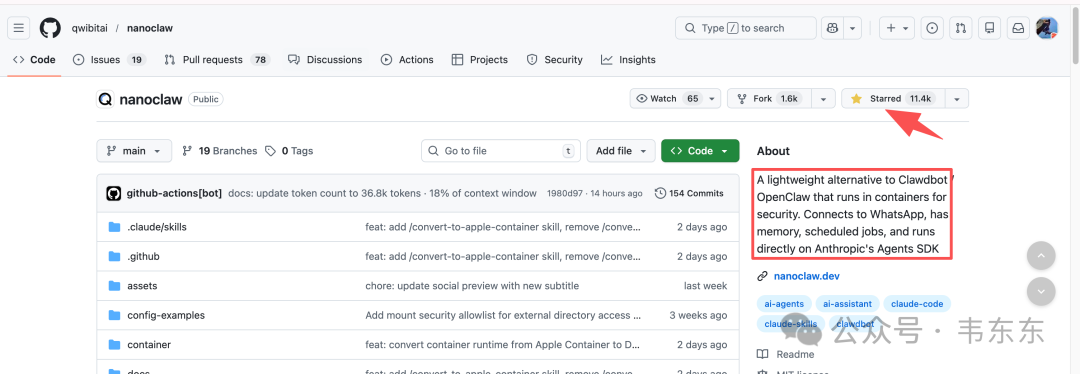
Task: Click the folder icon beside assets
Action: tap(114, 286)
